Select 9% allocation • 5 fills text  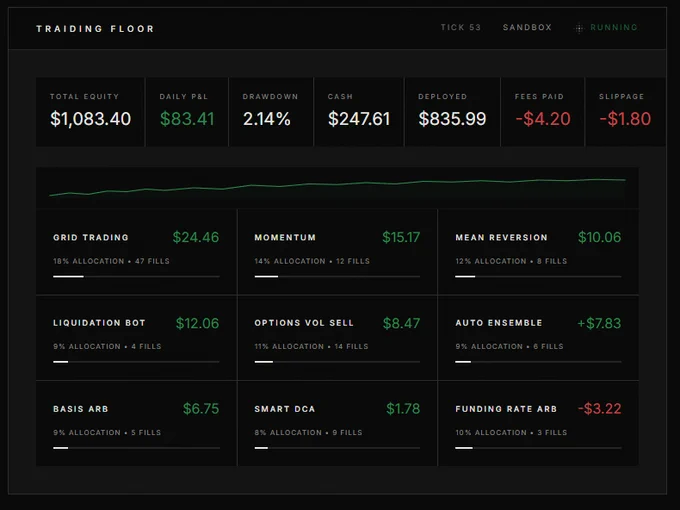(x=107, y=432)
